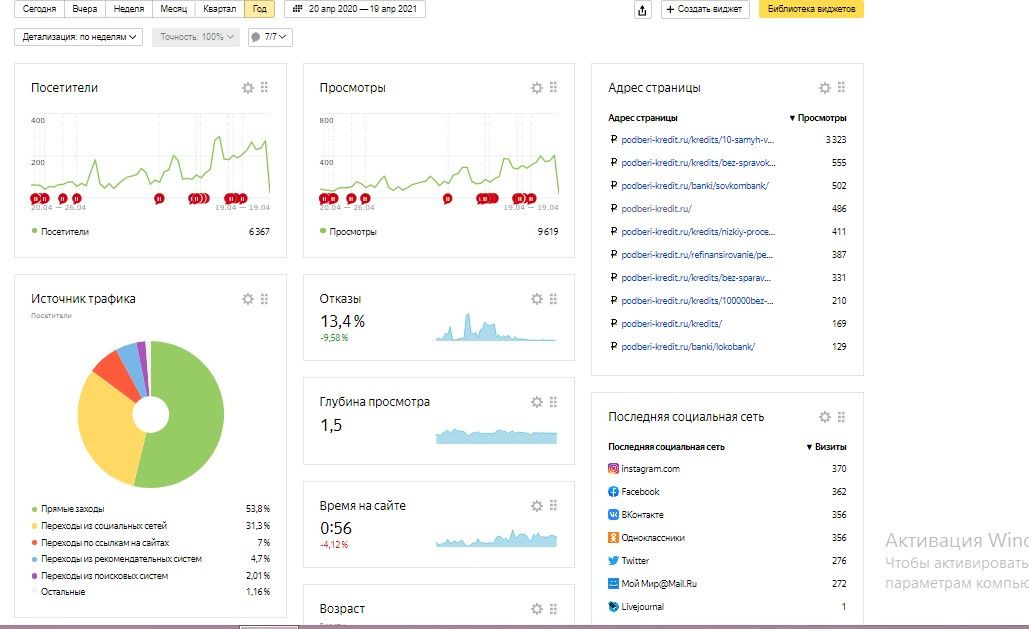Click the ВКонтакте icon

pyautogui.click(x=613, y=515)
